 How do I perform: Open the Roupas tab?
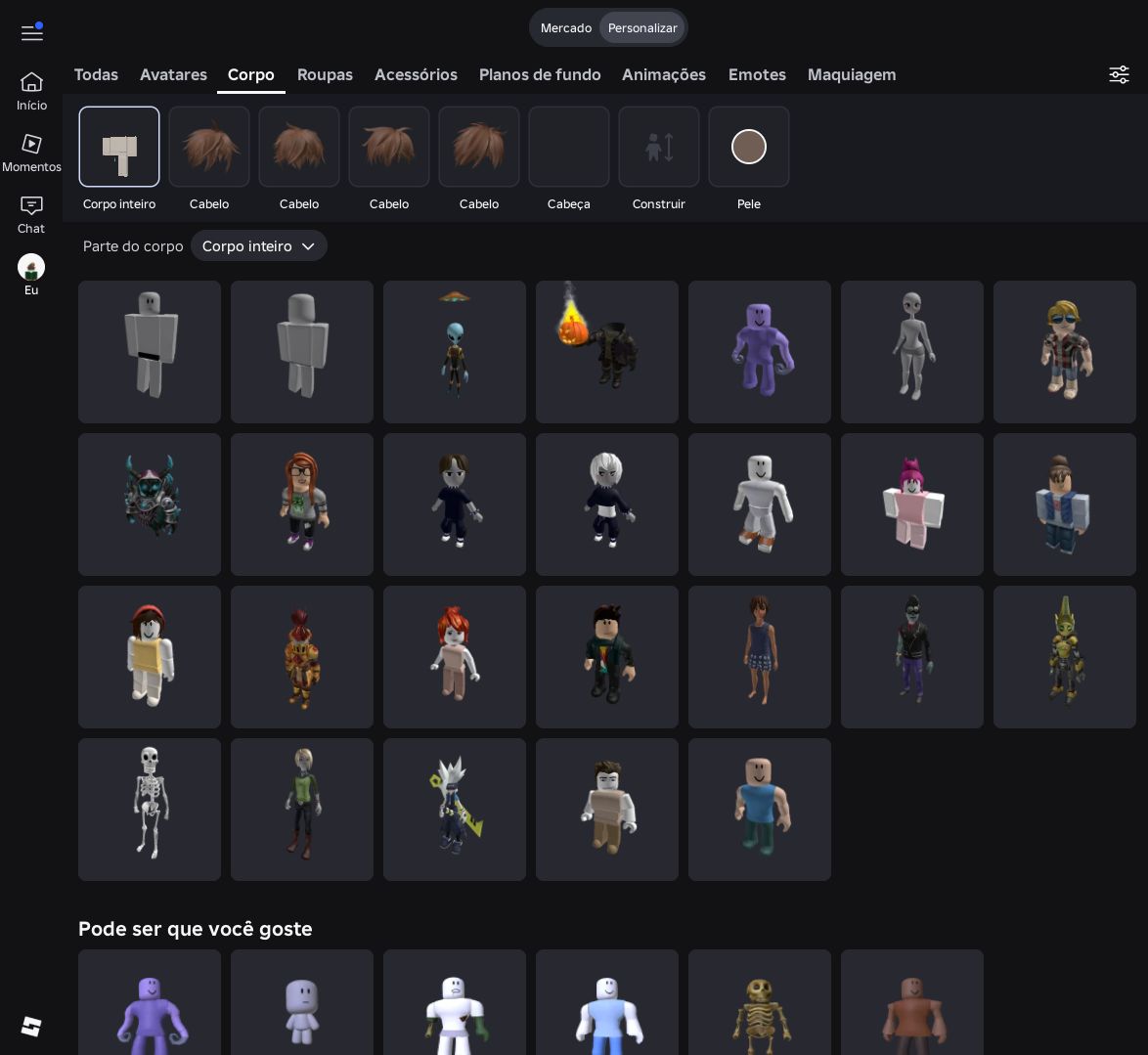tap(325, 74)
